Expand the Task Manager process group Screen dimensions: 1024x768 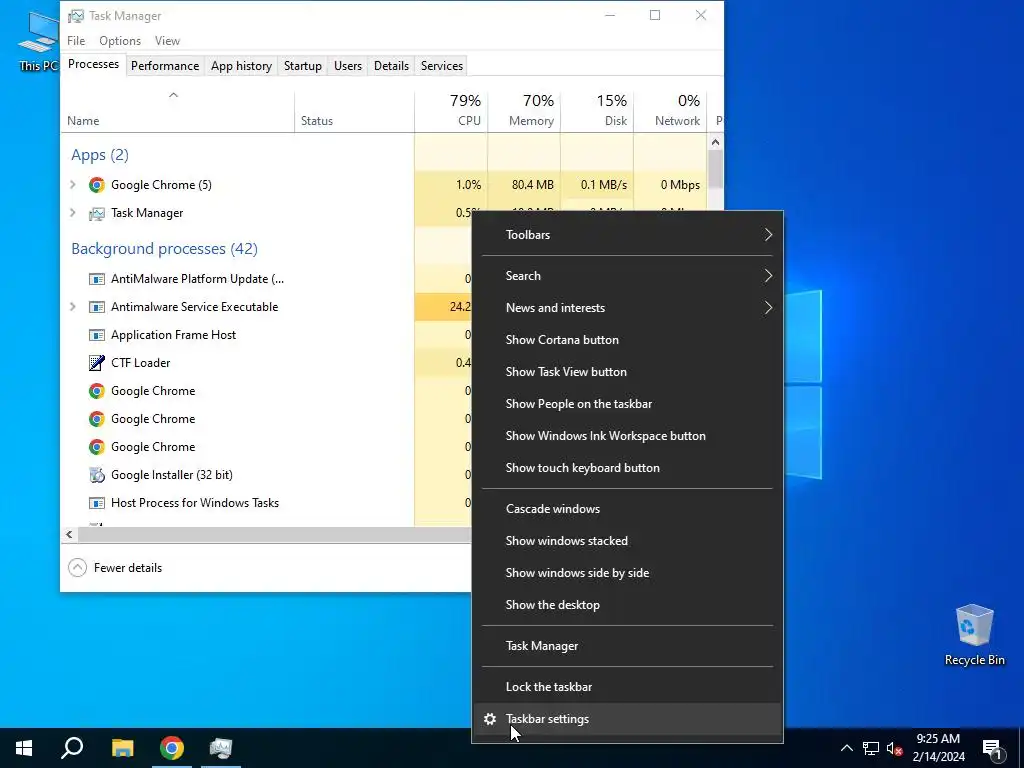pos(72,213)
